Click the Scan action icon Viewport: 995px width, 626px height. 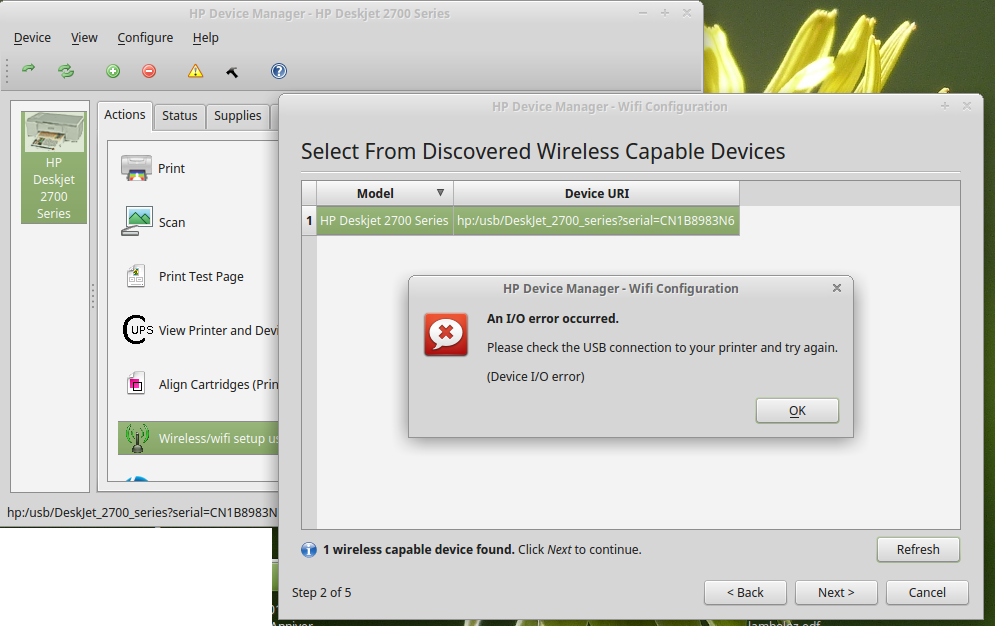(137, 222)
